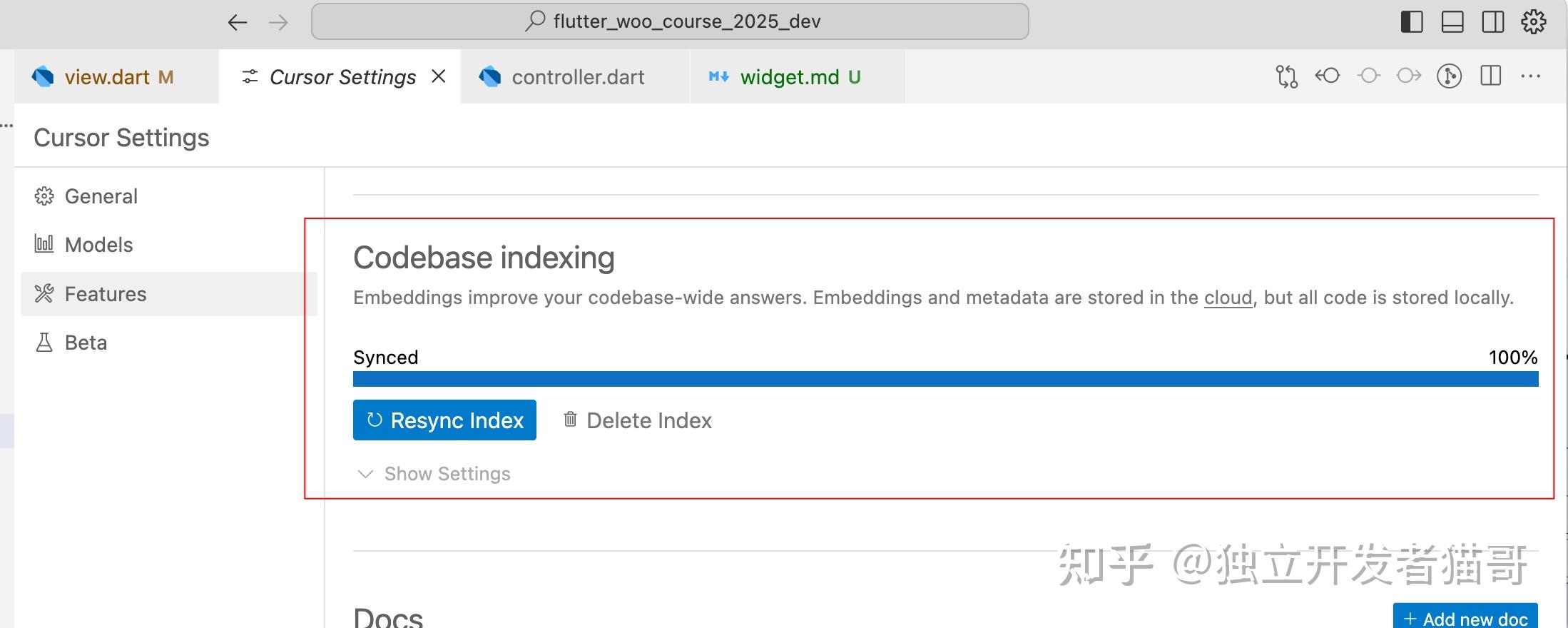The height and width of the screenshot is (628, 1568).
Task: Click the 100% progress value
Action: pyautogui.click(x=1513, y=357)
